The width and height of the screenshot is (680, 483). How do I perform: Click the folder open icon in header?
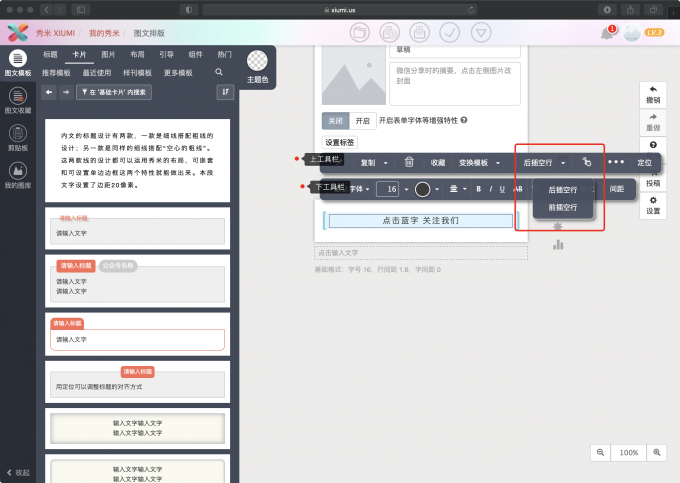360,33
